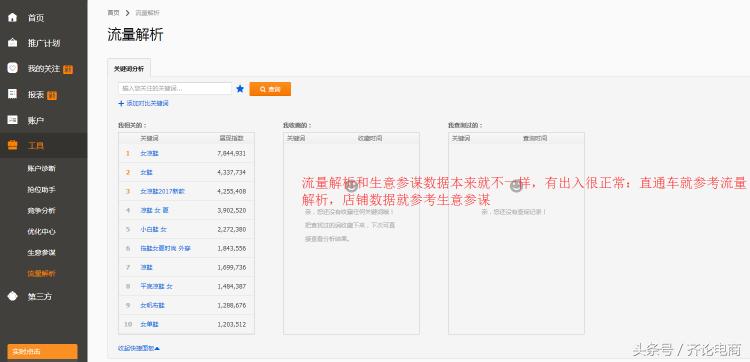The height and width of the screenshot is (362, 750).
Task: Click the 实时点击 button at sidebar bottom
Action: click(42, 351)
